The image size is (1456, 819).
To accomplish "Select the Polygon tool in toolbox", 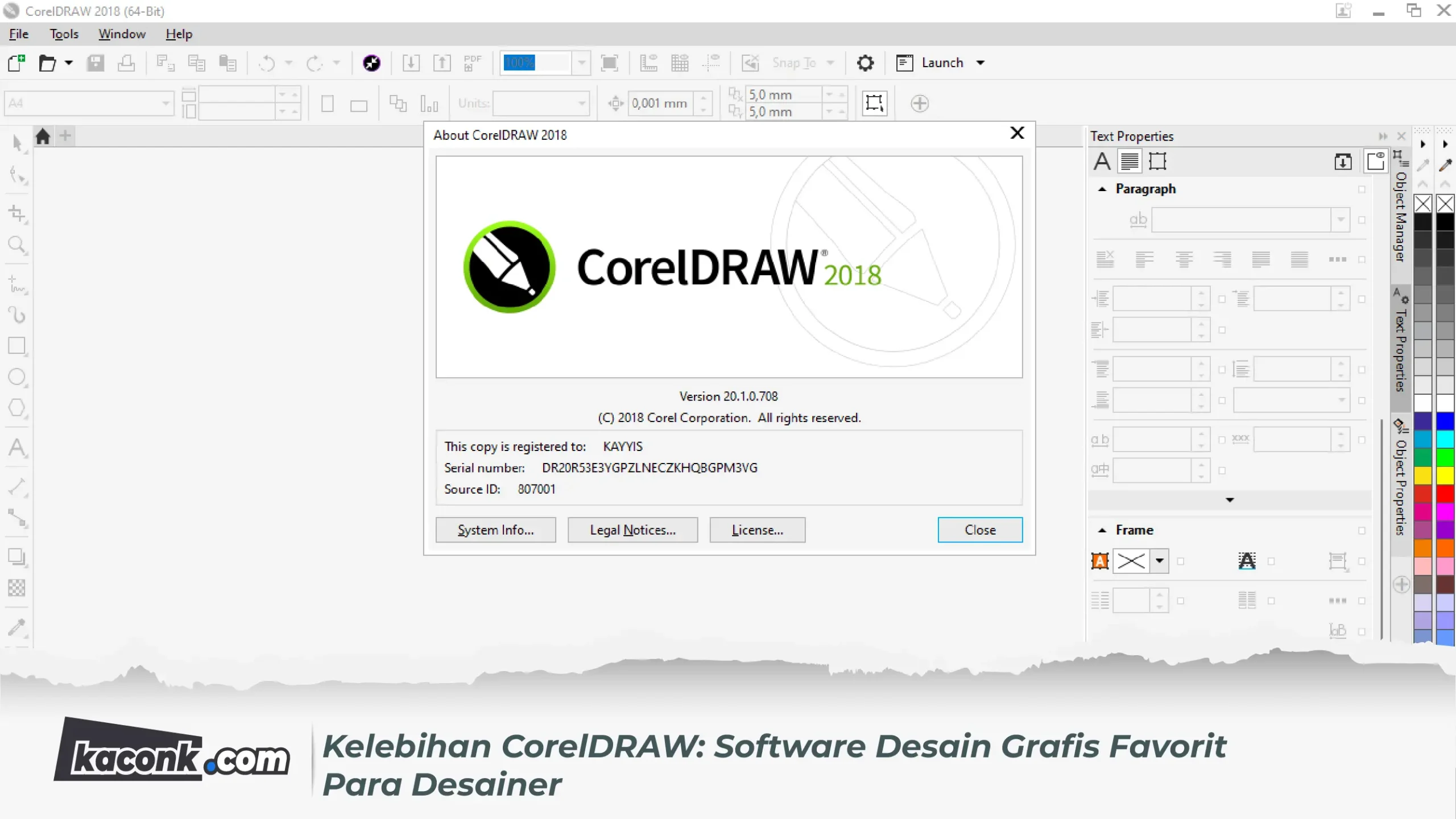I will [x=17, y=408].
